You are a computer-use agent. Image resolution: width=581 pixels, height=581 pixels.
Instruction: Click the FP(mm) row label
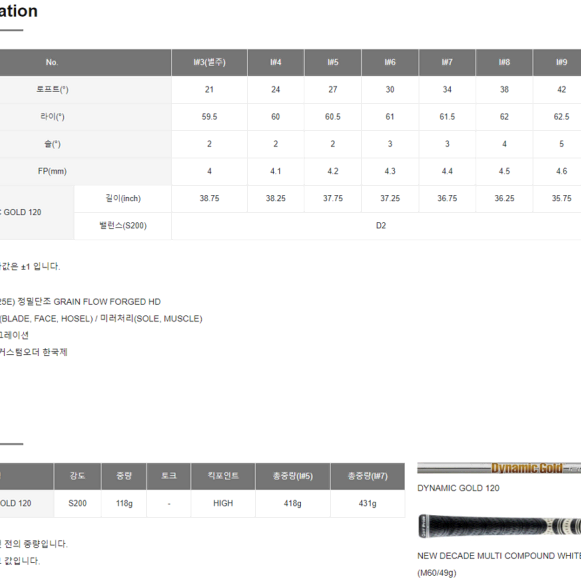[52, 171]
